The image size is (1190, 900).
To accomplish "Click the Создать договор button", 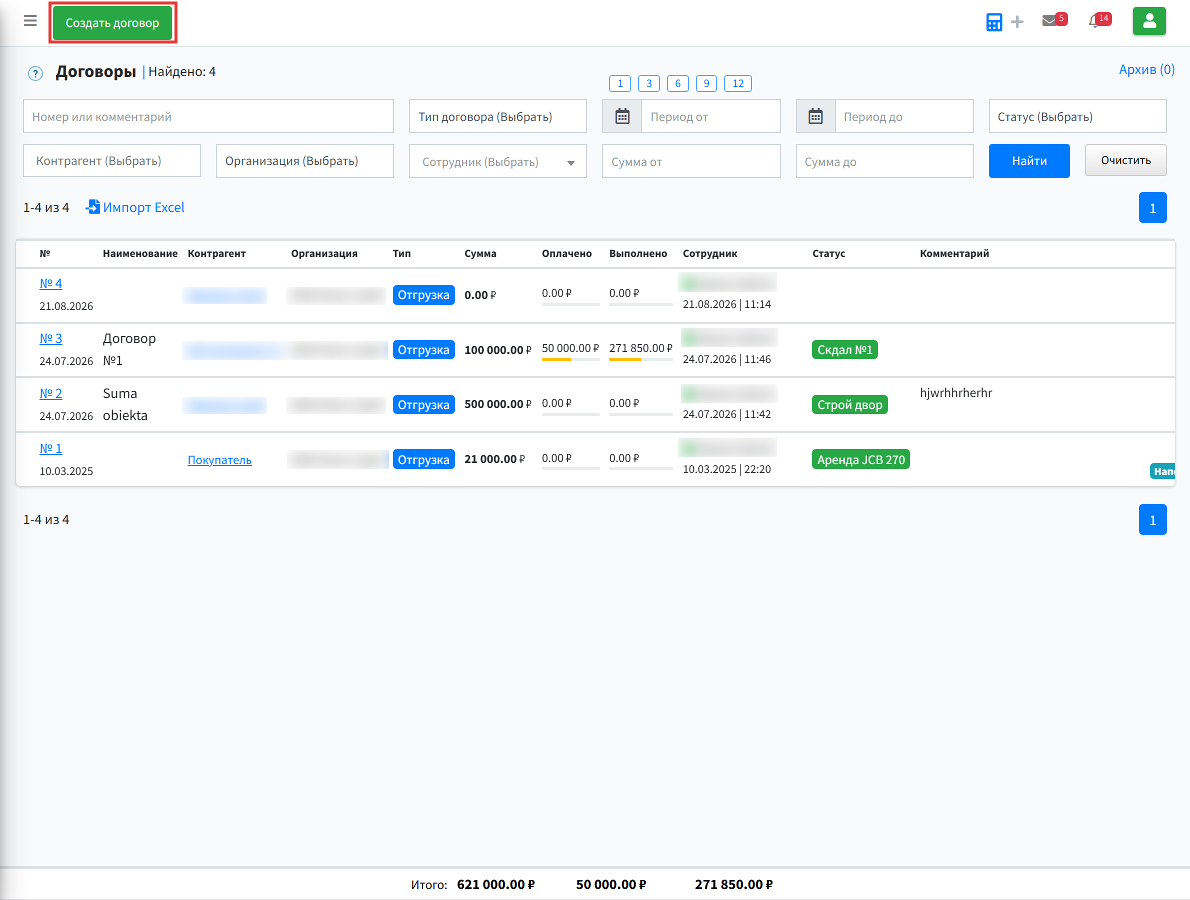I will click(112, 23).
